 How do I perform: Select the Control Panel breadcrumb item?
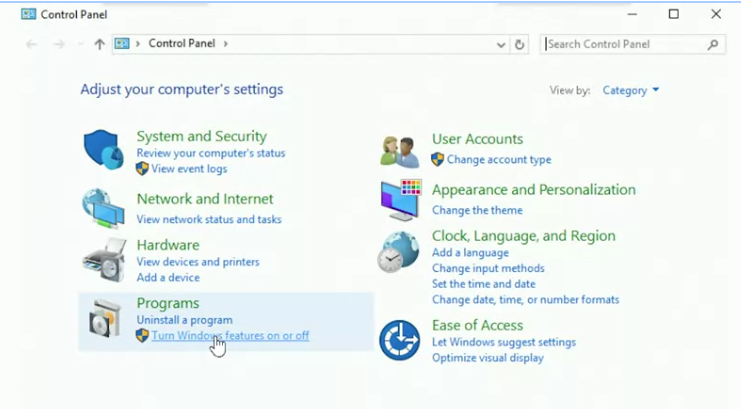[x=182, y=44]
